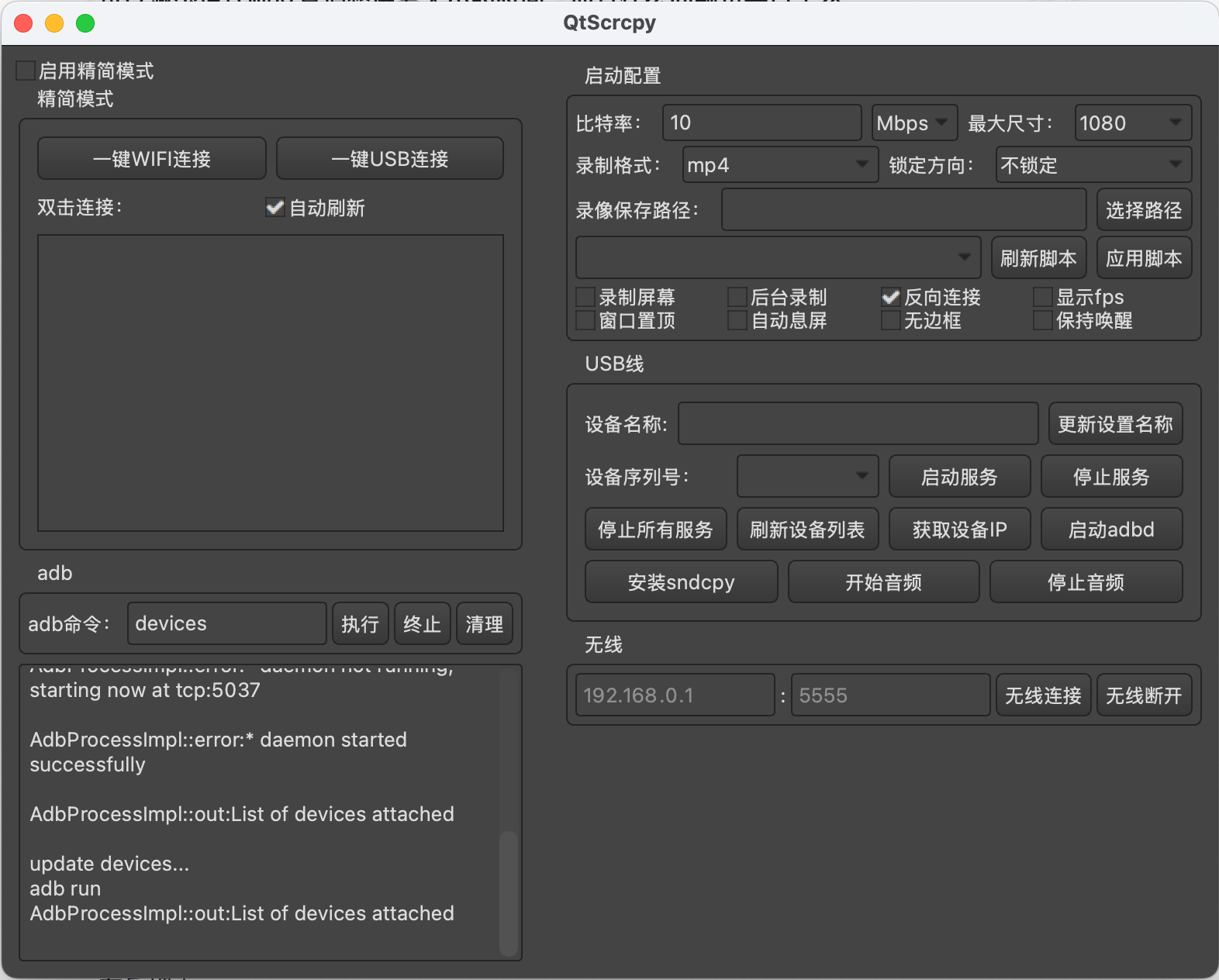
Task: Click the 应用脚本 button
Action: pyautogui.click(x=1145, y=258)
